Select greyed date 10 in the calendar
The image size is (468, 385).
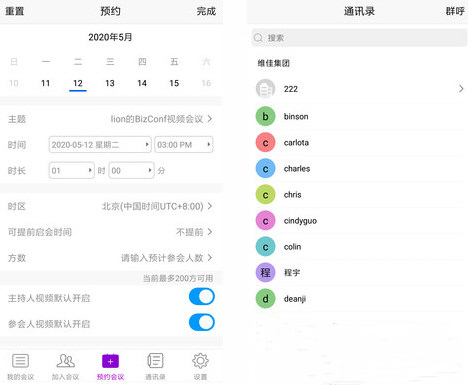pyautogui.click(x=14, y=83)
